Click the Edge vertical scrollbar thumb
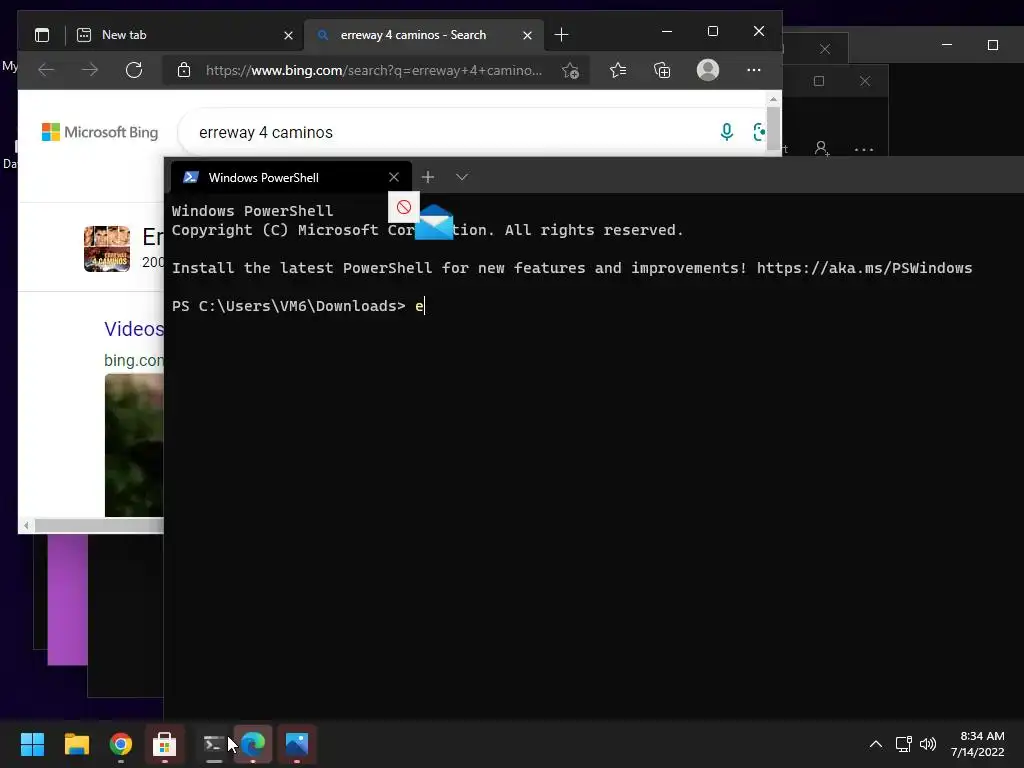1024x768 pixels. click(x=773, y=128)
